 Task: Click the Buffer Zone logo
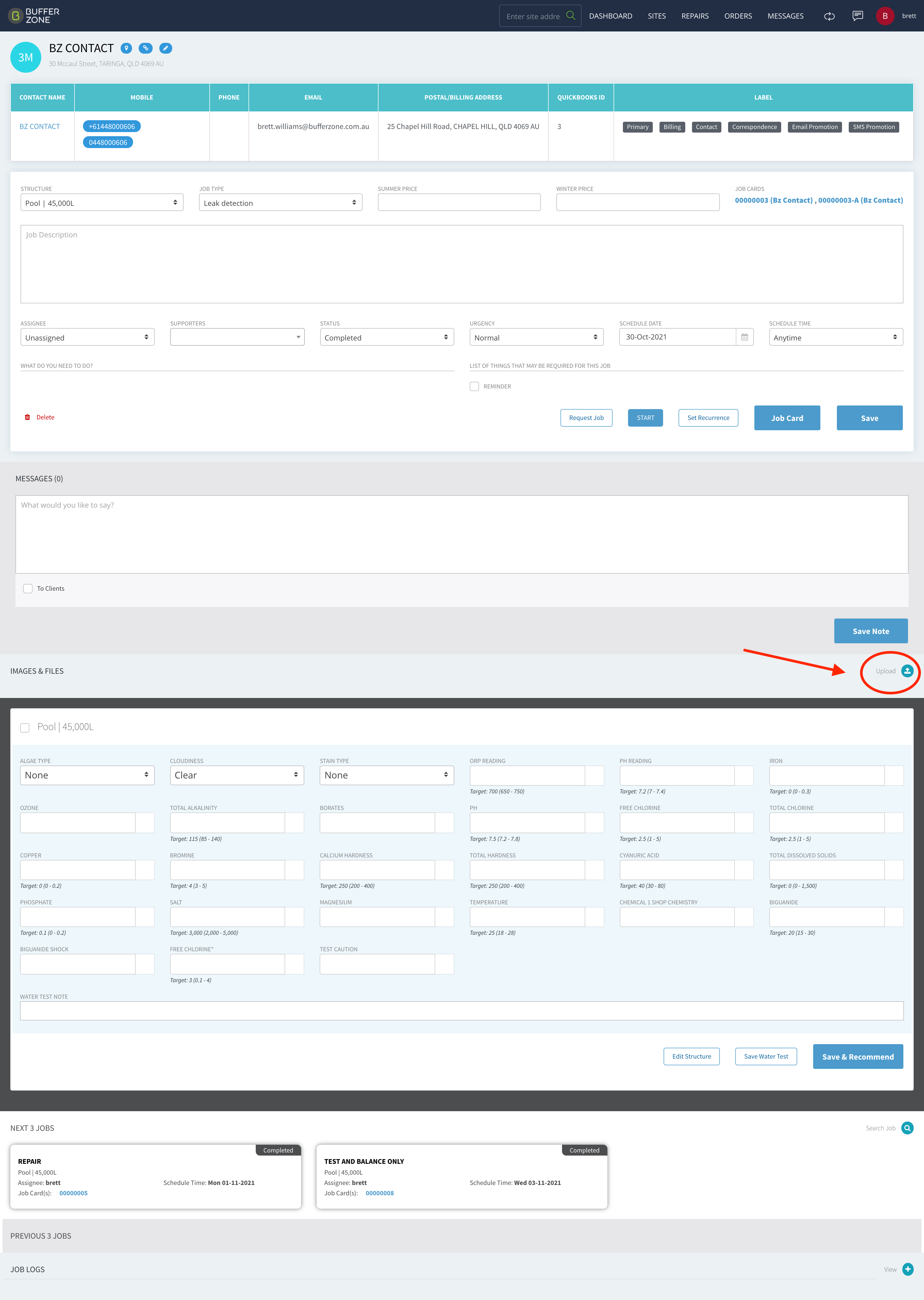click(34, 15)
